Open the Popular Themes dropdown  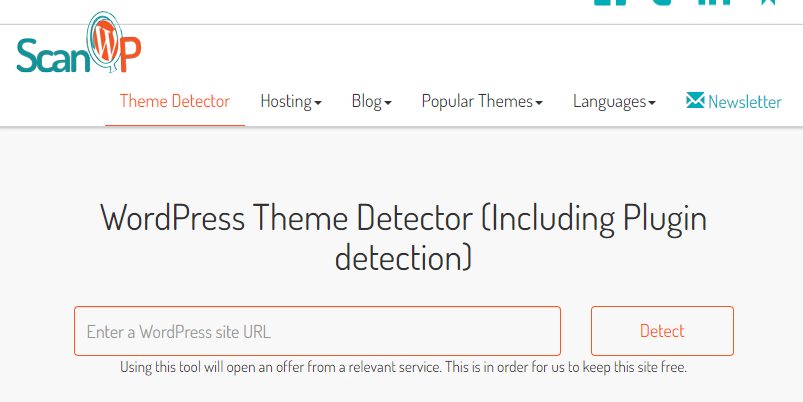(x=482, y=101)
